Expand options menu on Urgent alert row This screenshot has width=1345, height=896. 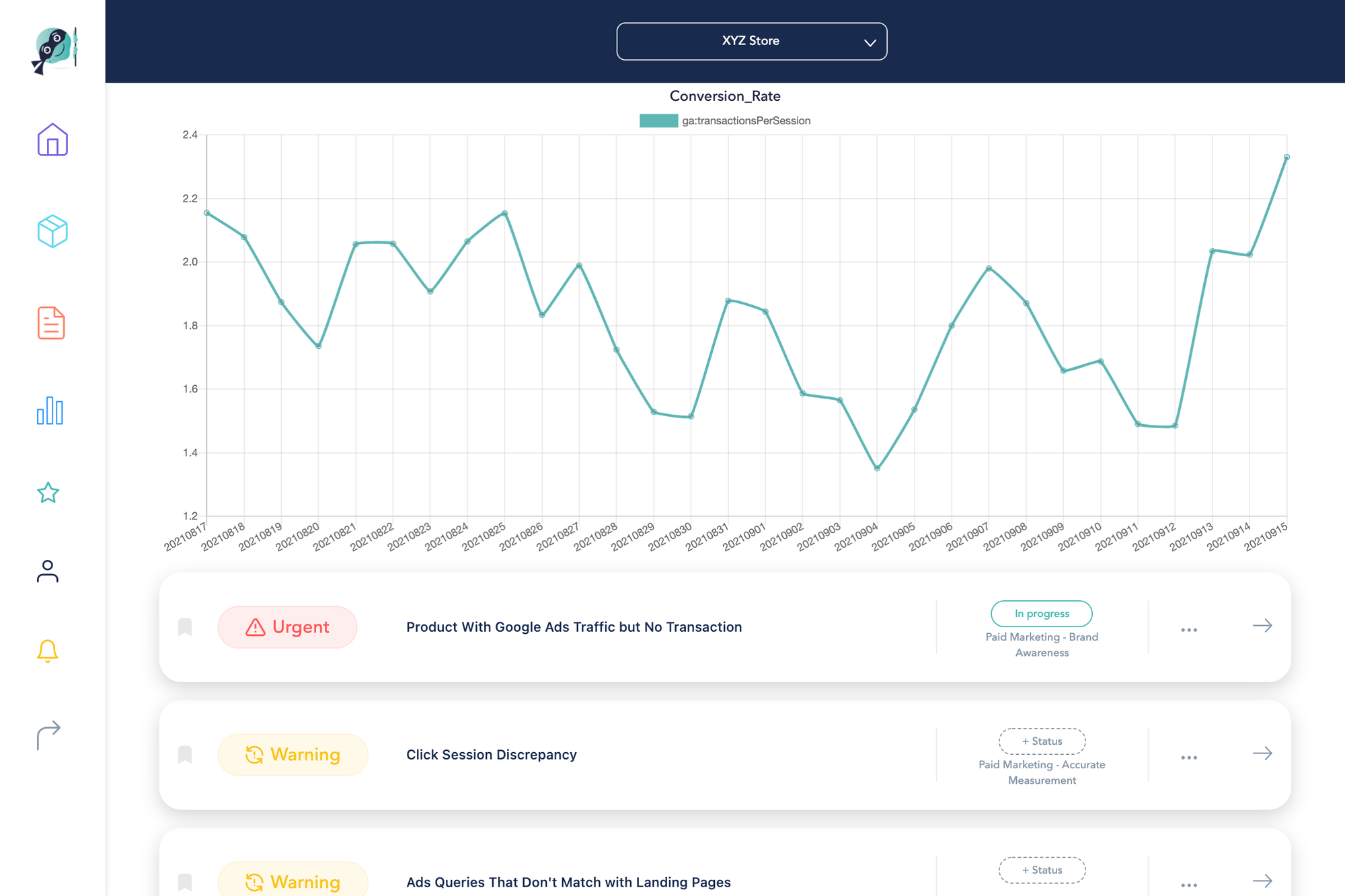pos(1189,627)
